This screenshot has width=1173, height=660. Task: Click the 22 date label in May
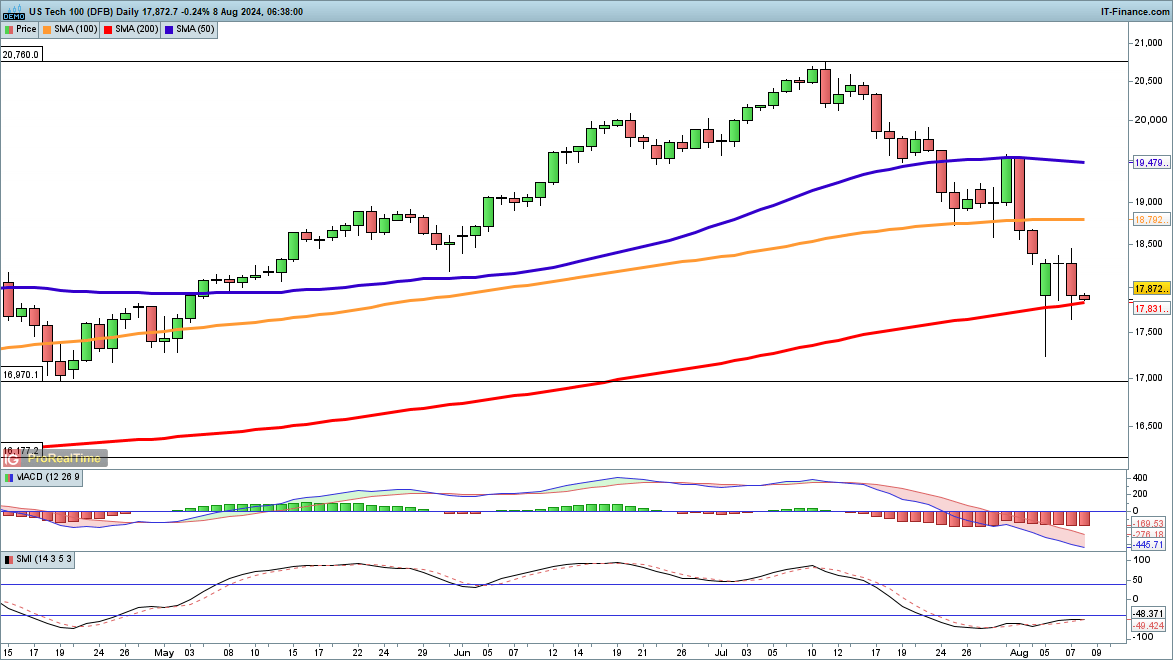358,653
